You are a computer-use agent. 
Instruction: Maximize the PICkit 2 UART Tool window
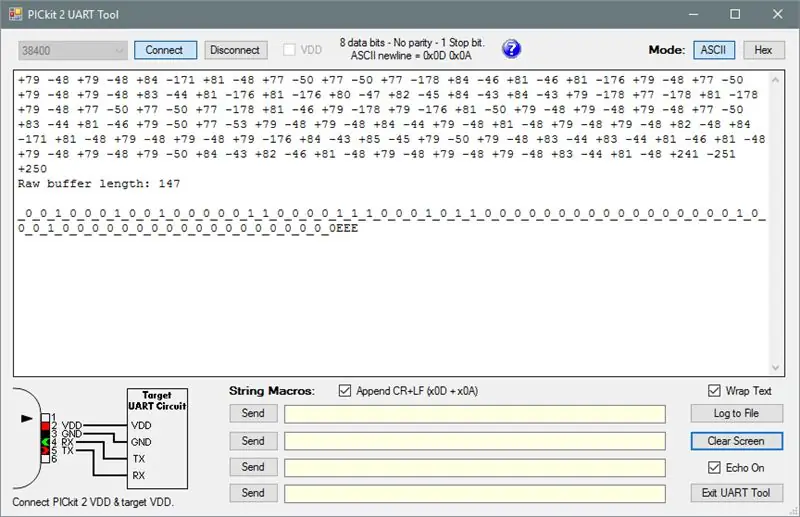735,14
